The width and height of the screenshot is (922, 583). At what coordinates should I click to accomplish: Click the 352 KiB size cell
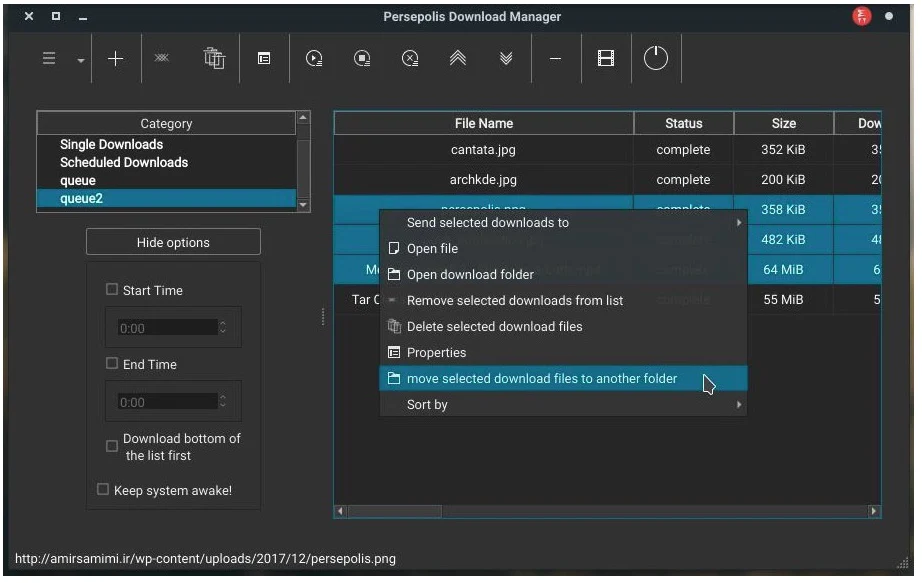783,150
